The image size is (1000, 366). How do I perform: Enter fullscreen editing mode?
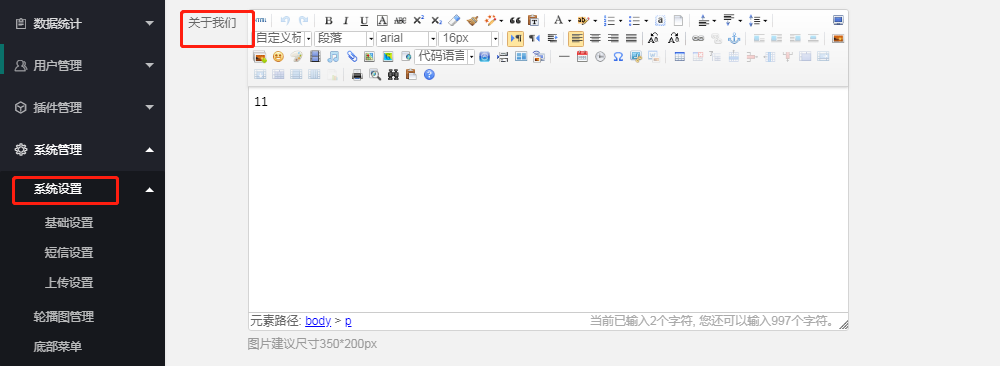[x=838, y=20]
